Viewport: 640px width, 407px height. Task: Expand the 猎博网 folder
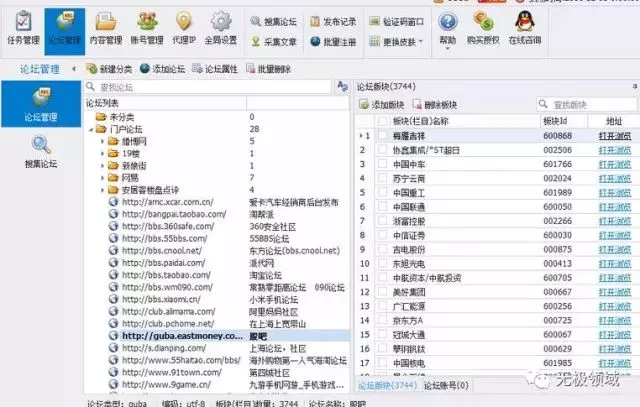(x=103, y=142)
